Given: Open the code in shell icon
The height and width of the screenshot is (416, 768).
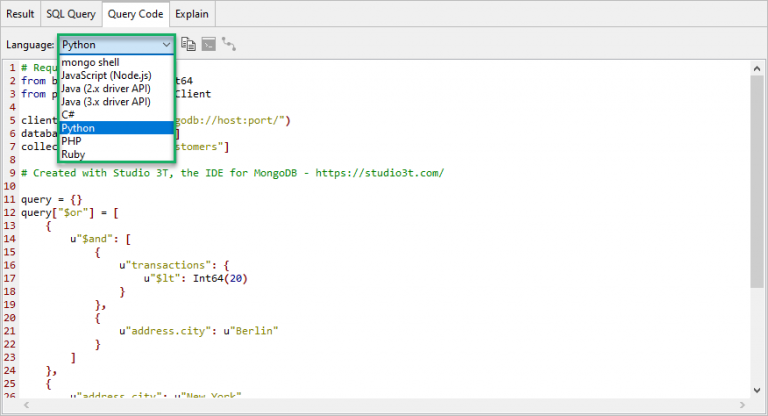Looking at the screenshot, I should pos(208,45).
